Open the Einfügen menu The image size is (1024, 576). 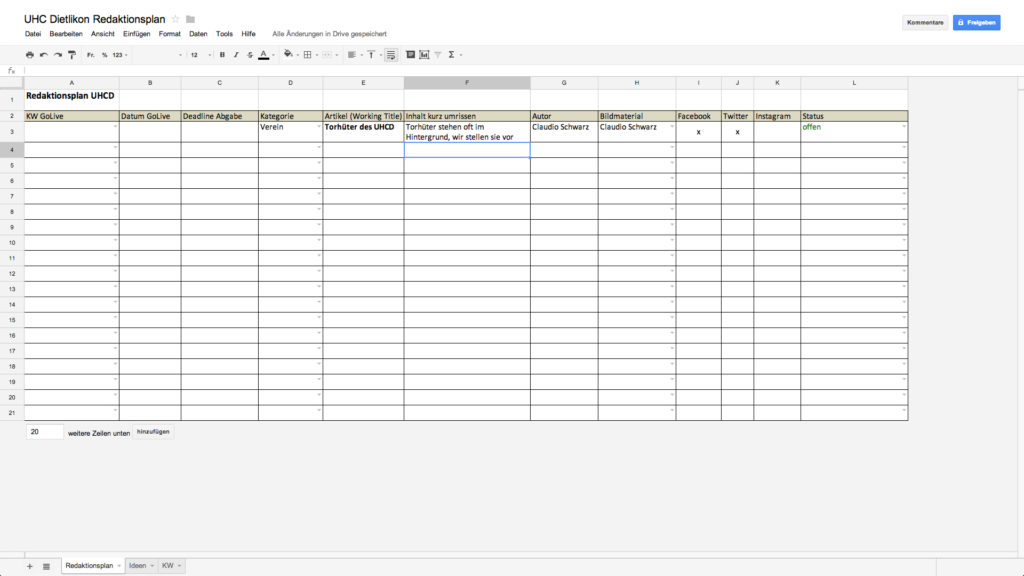[x=137, y=34]
